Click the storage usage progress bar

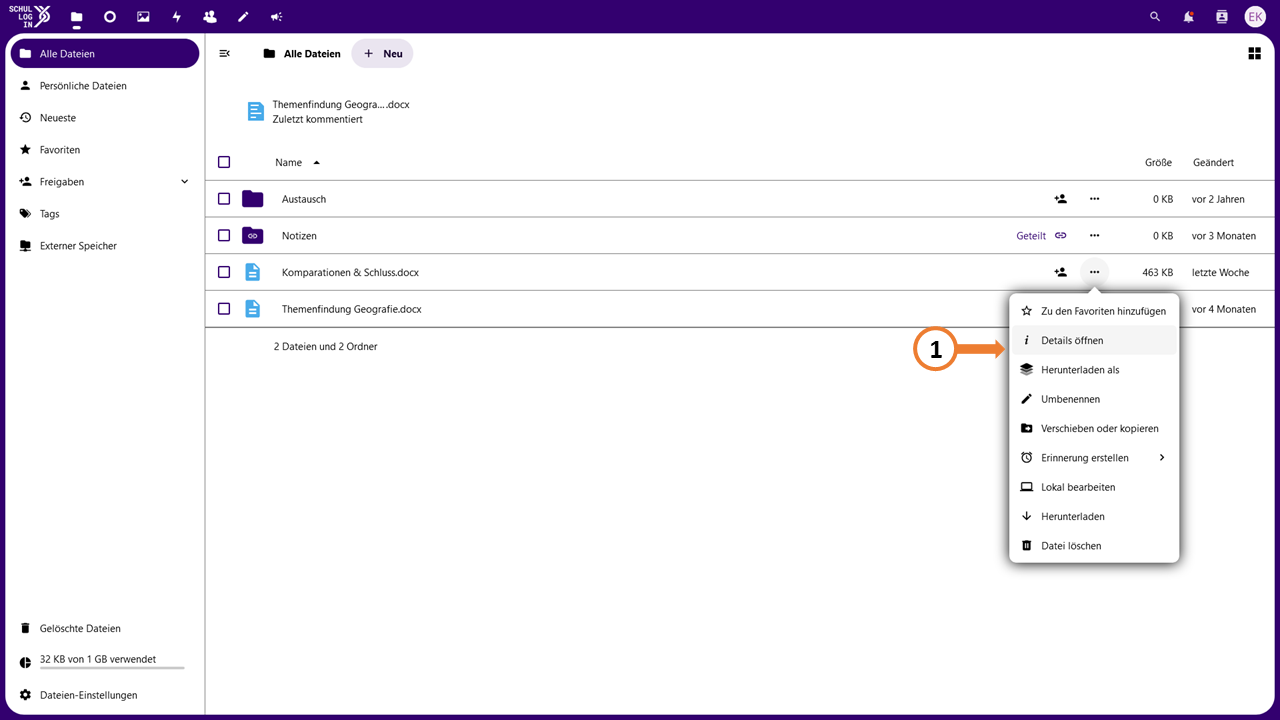[112, 668]
